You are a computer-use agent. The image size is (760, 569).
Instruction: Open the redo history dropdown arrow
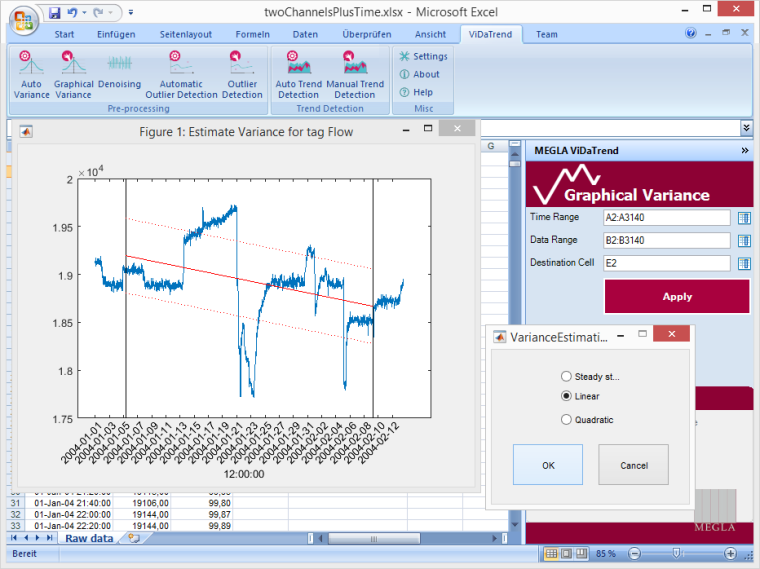(x=111, y=12)
